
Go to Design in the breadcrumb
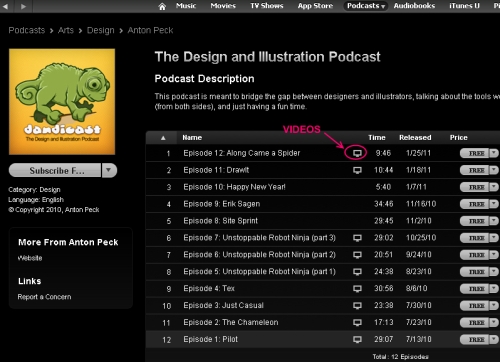[x=100, y=30]
